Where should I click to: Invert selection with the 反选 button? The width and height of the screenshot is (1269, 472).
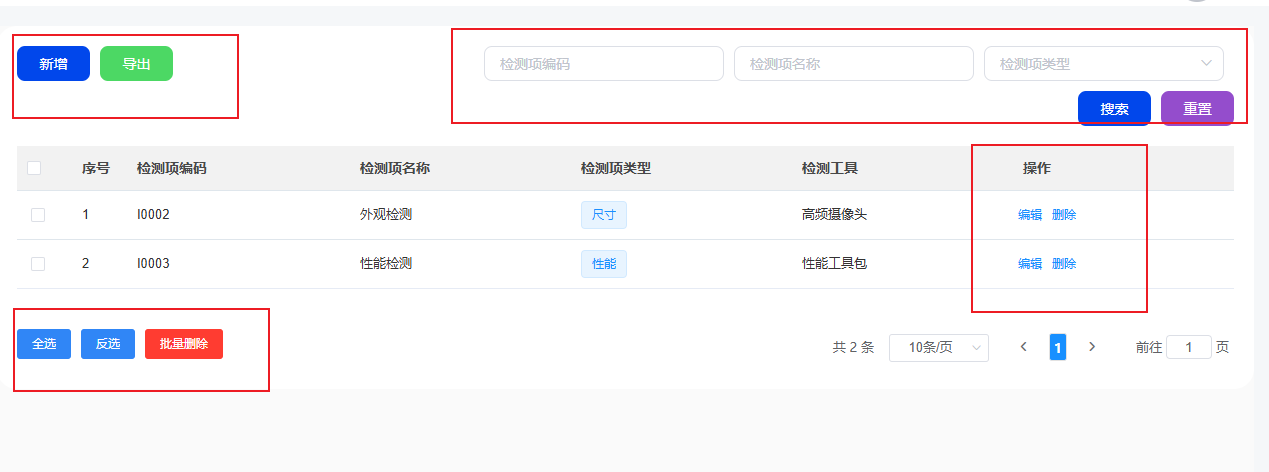tap(108, 344)
